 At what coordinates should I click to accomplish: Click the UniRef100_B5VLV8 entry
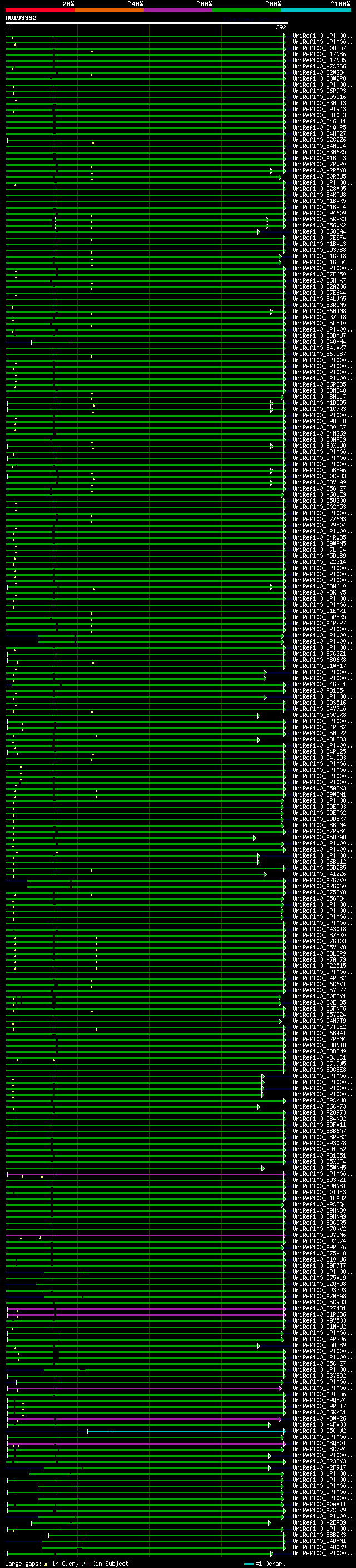pyautogui.click(x=319, y=947)
